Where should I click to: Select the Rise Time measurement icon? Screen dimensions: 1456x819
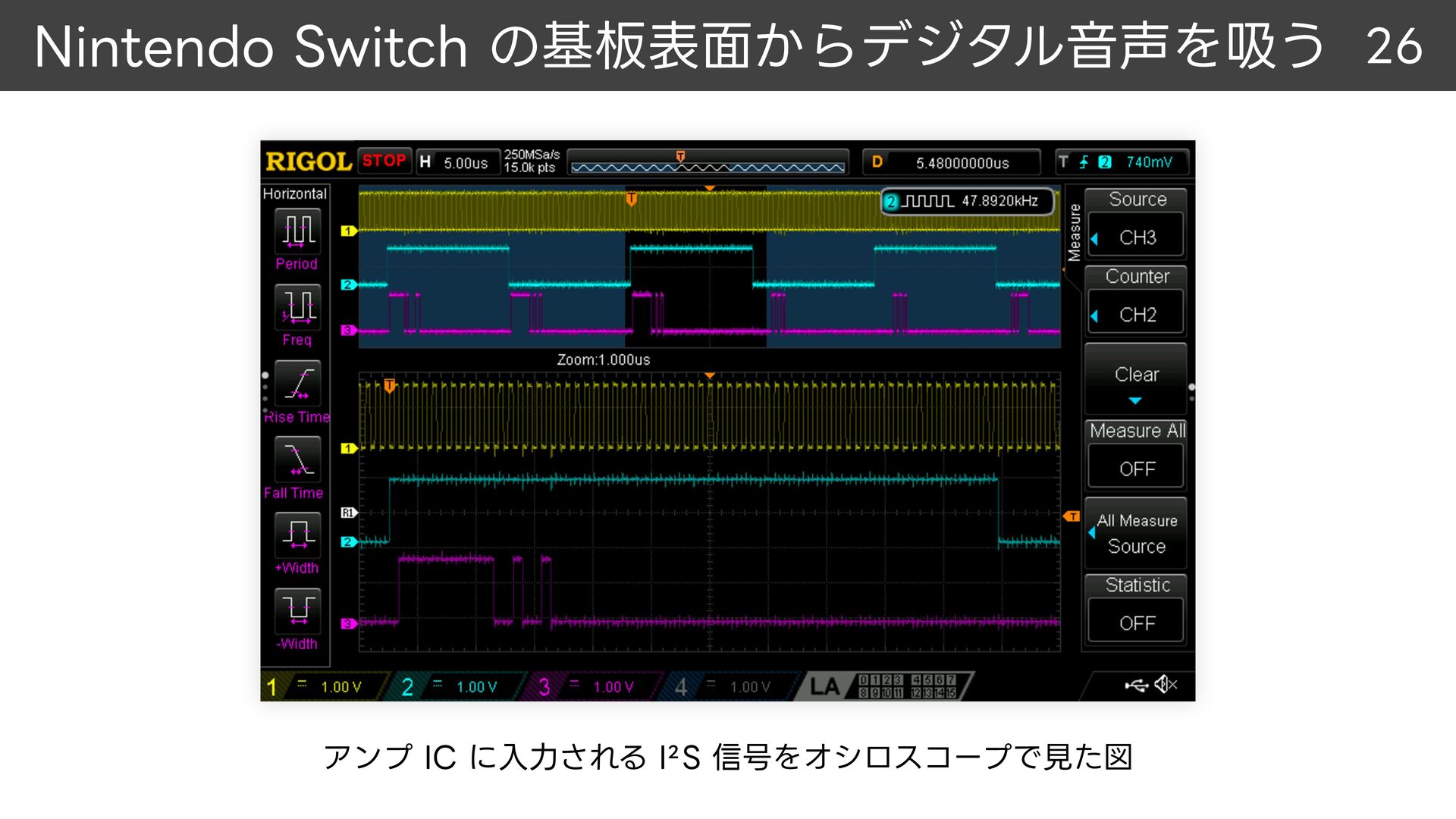[297, 384]
